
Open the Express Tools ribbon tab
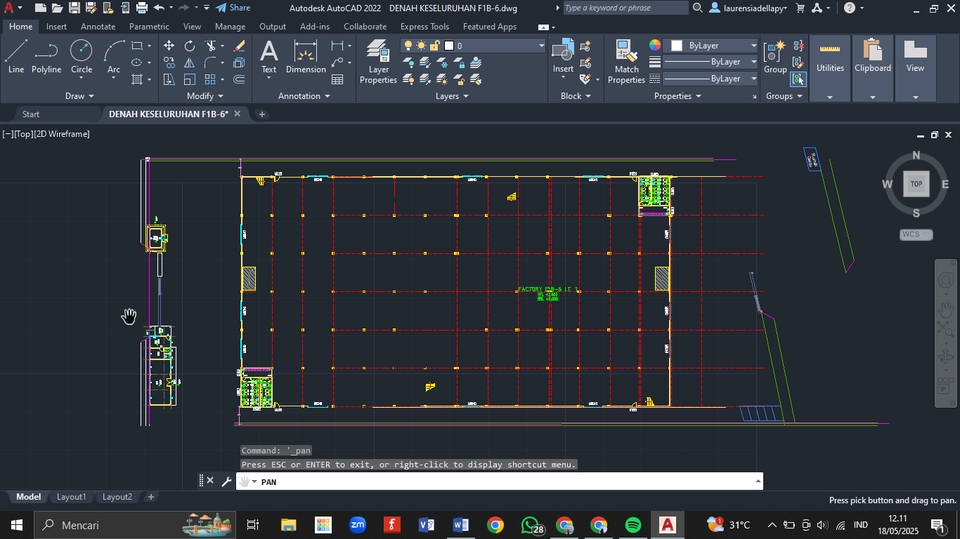pyautogui.click(x=424, y=27)
